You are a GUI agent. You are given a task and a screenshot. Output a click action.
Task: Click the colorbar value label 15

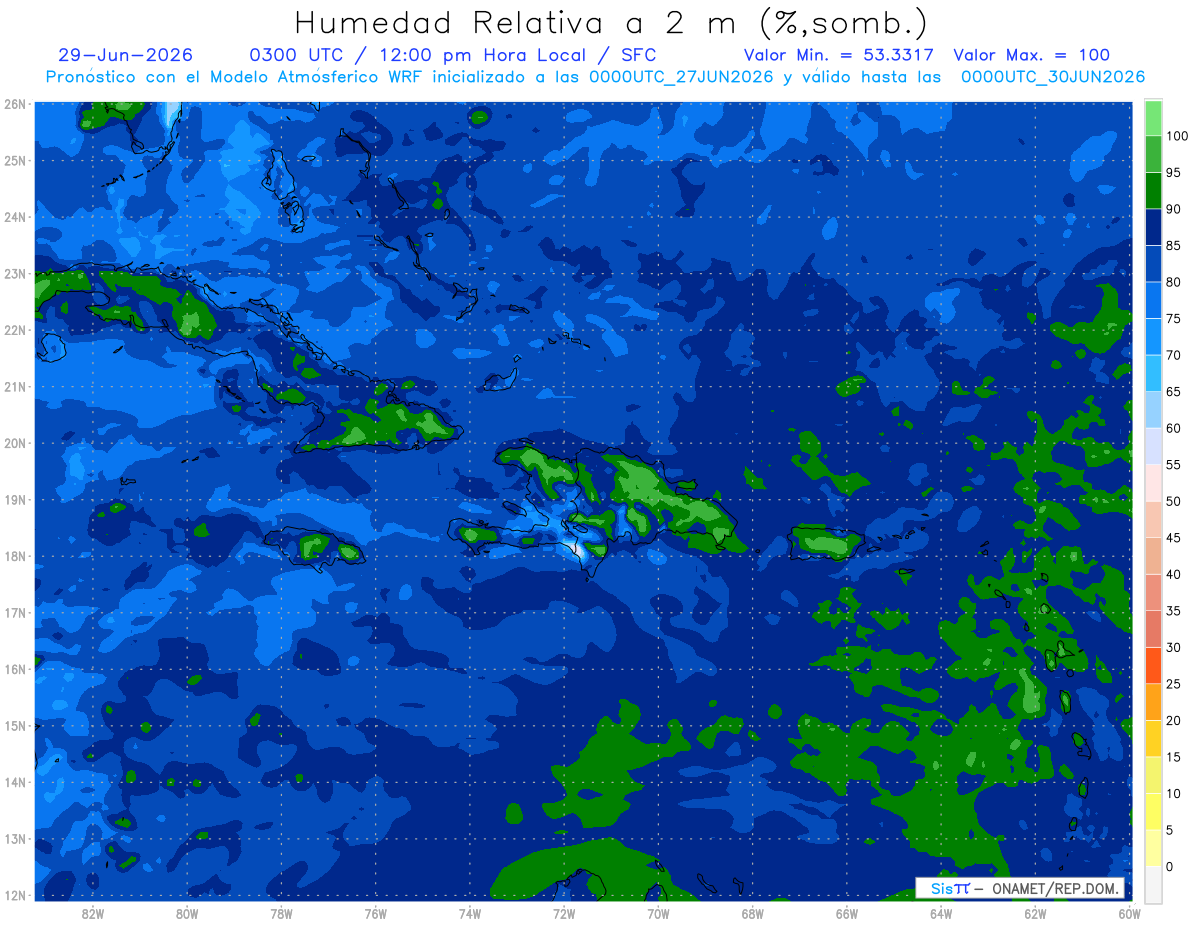(x=1173, y=757)
